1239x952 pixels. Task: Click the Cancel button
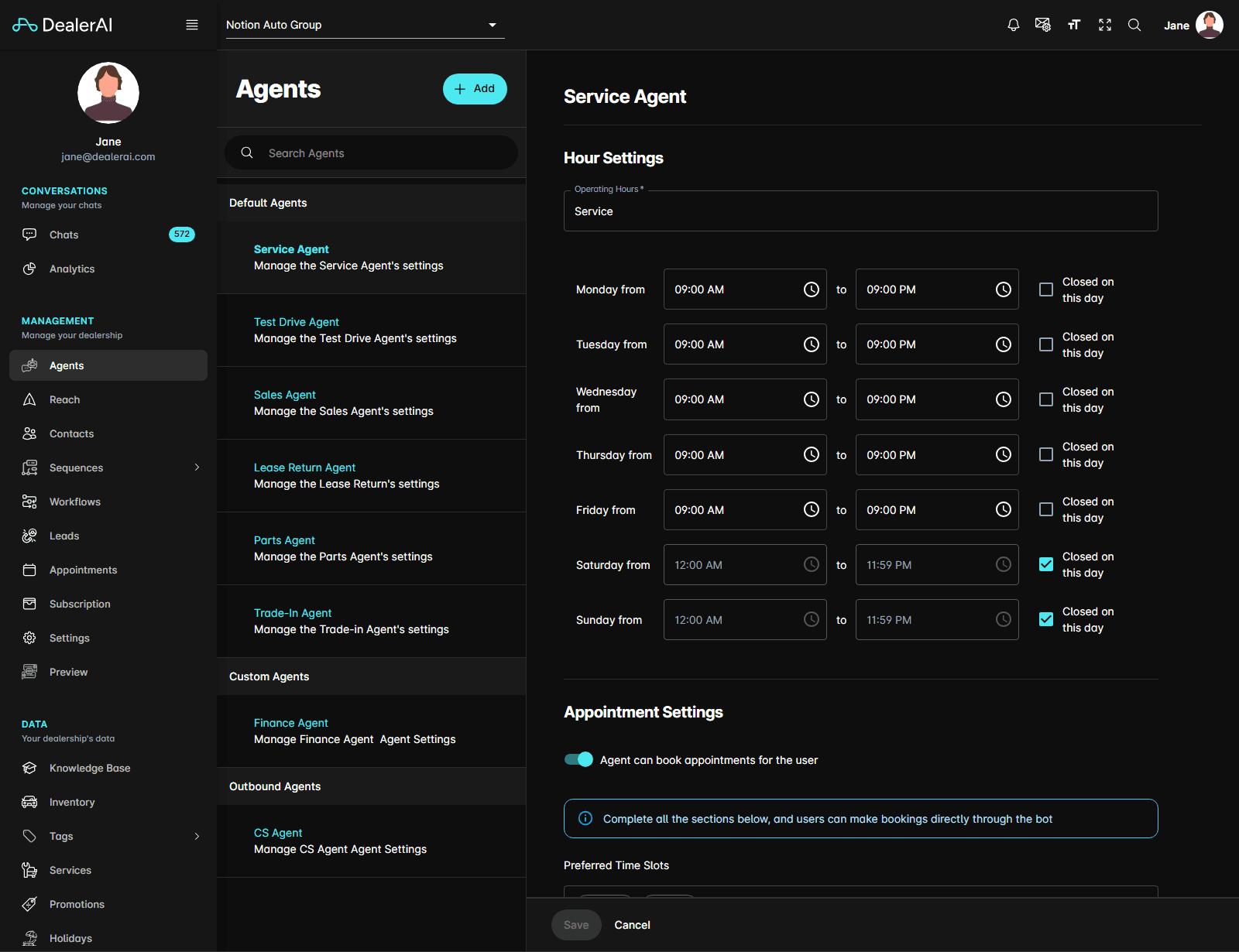click(632, 925)
